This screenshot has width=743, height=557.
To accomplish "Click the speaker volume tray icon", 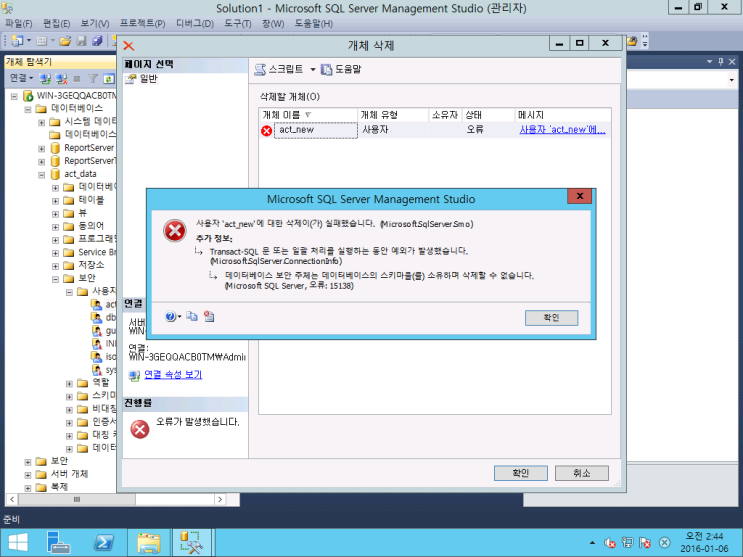I will pos(610,543).
